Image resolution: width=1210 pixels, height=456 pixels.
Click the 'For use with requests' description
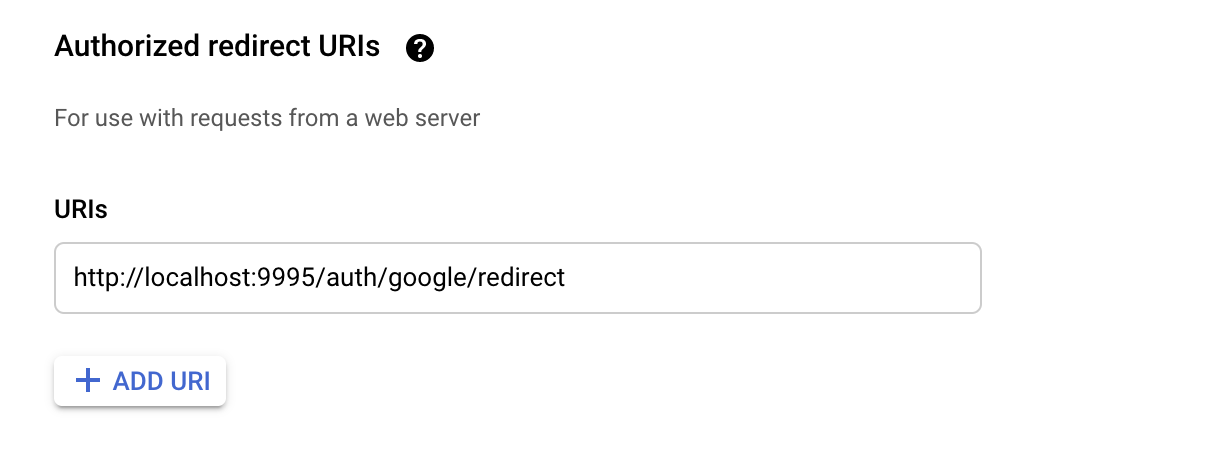click(267, 118)
